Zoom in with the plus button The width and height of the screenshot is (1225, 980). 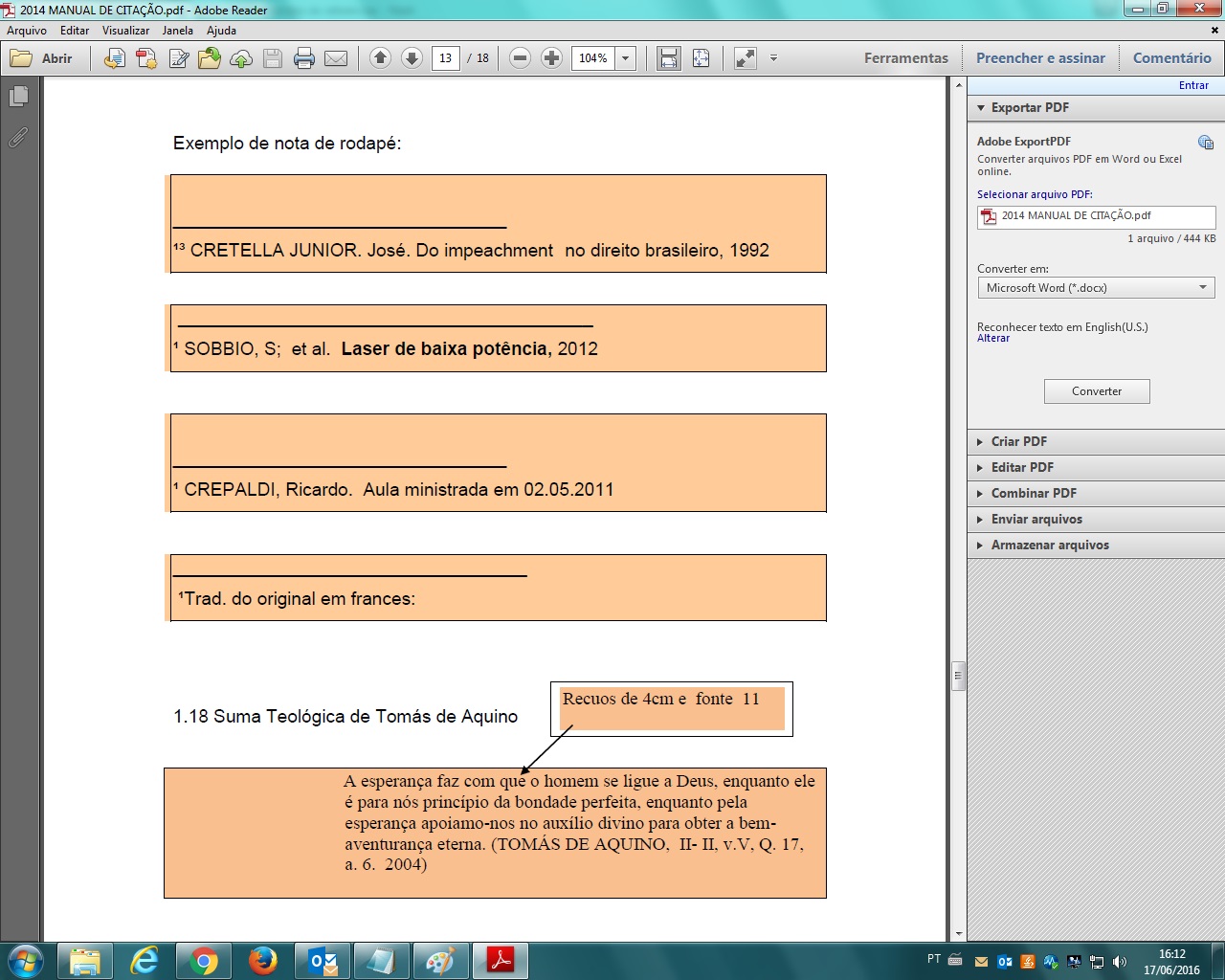click(x=551, y=58)
